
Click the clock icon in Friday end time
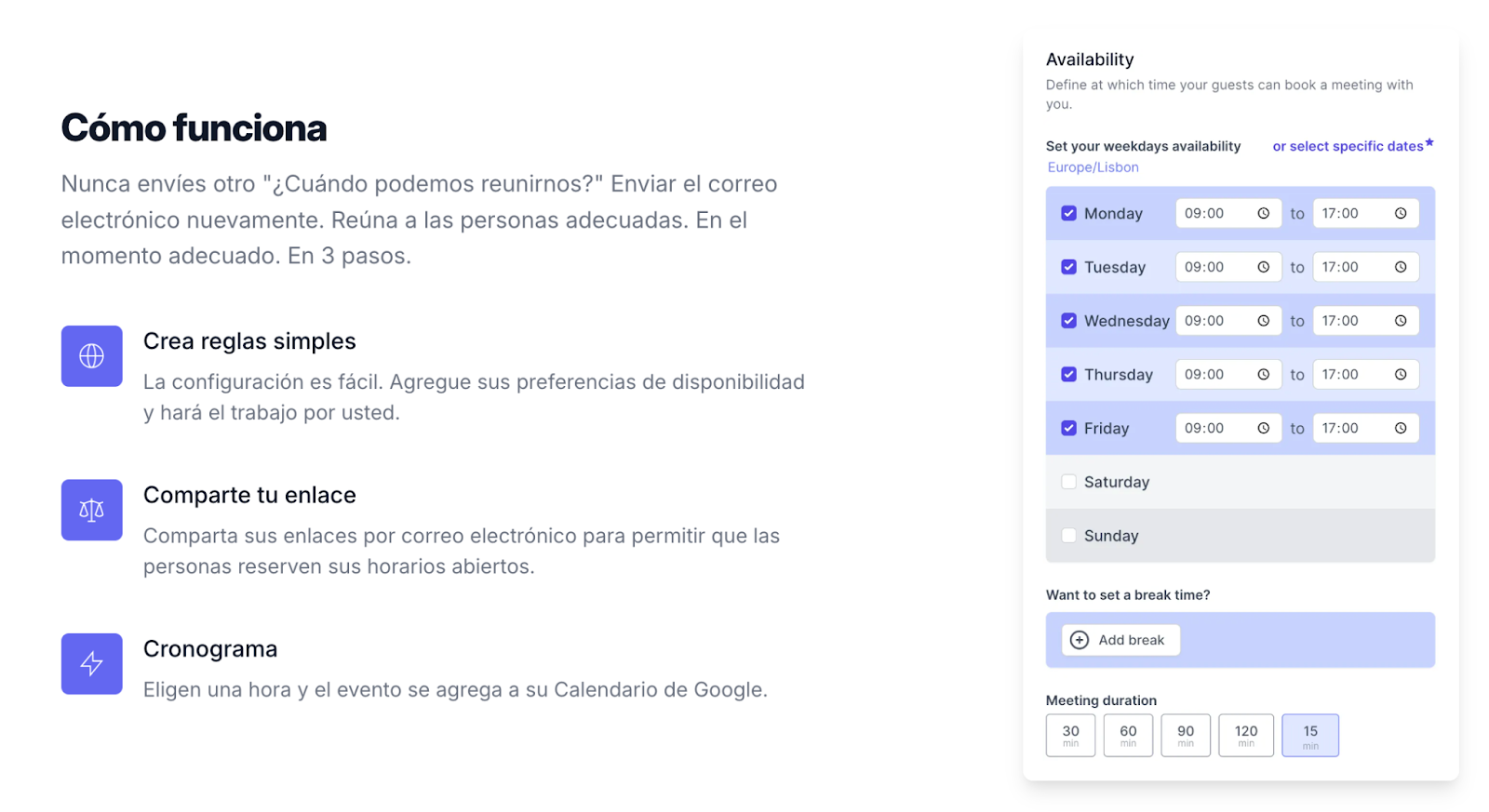pyautogui.click(x=1400, y=429)
